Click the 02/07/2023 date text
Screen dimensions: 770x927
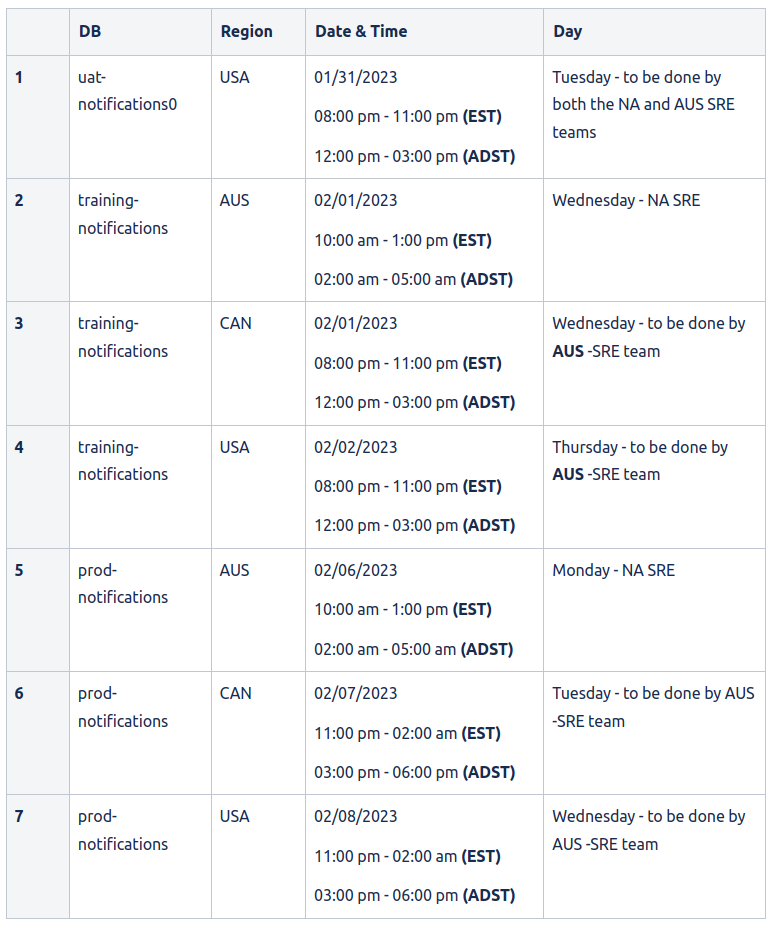(x=355, y=693)
